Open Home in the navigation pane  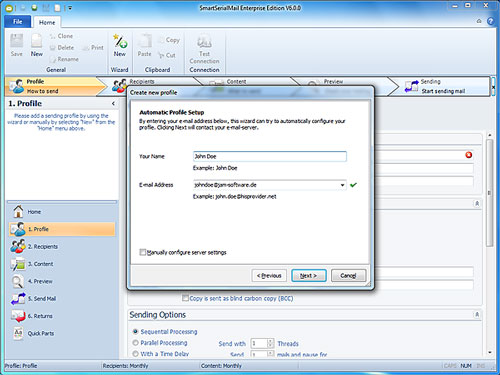62,212
